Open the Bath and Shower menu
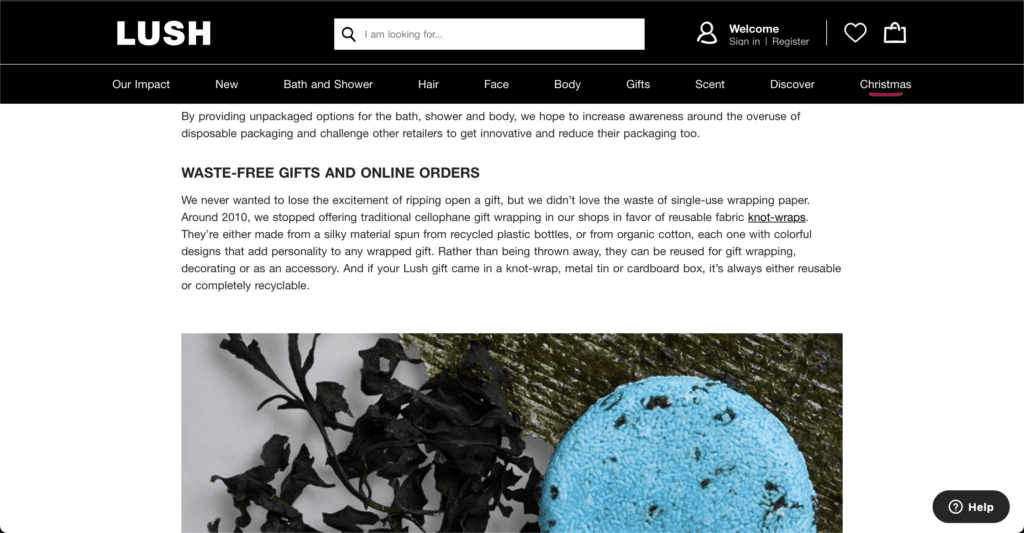The height and width of the screenshot is (533, 1024). click(x=328, y=84)
